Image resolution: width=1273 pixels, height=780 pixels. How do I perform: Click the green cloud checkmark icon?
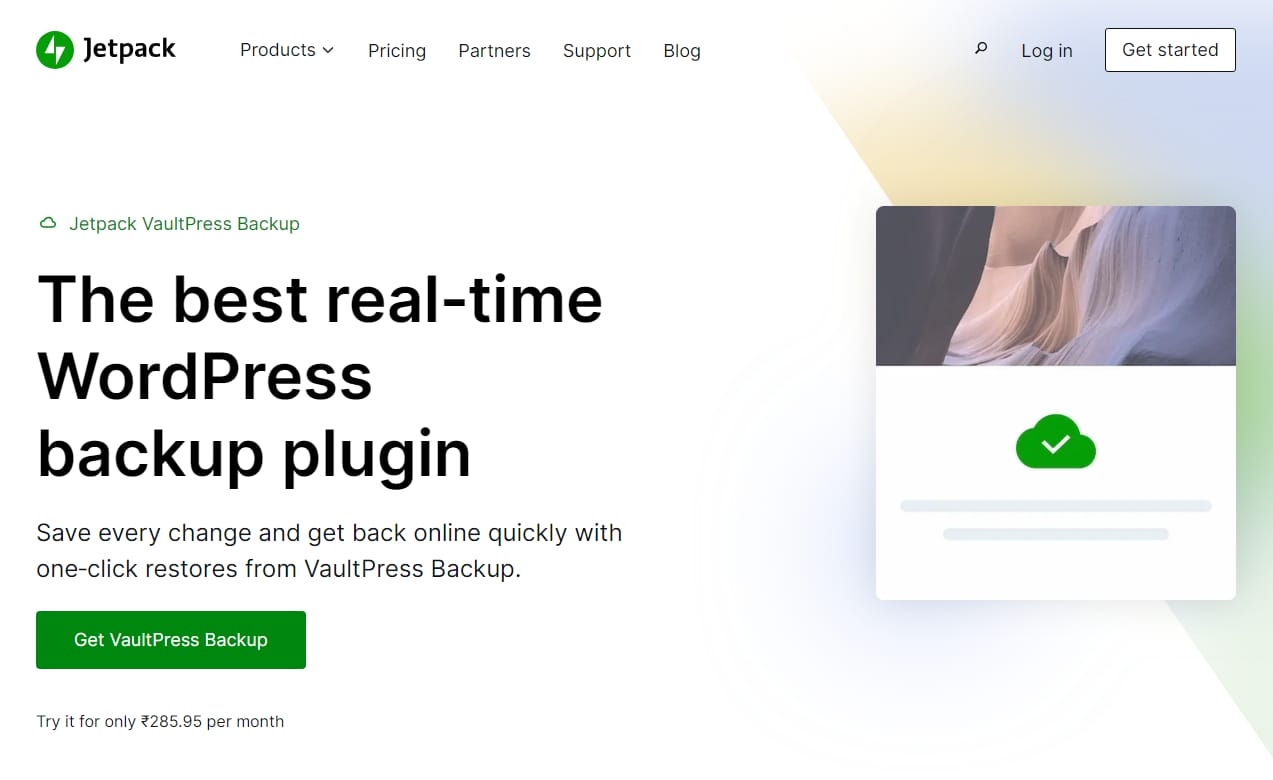1055,442
